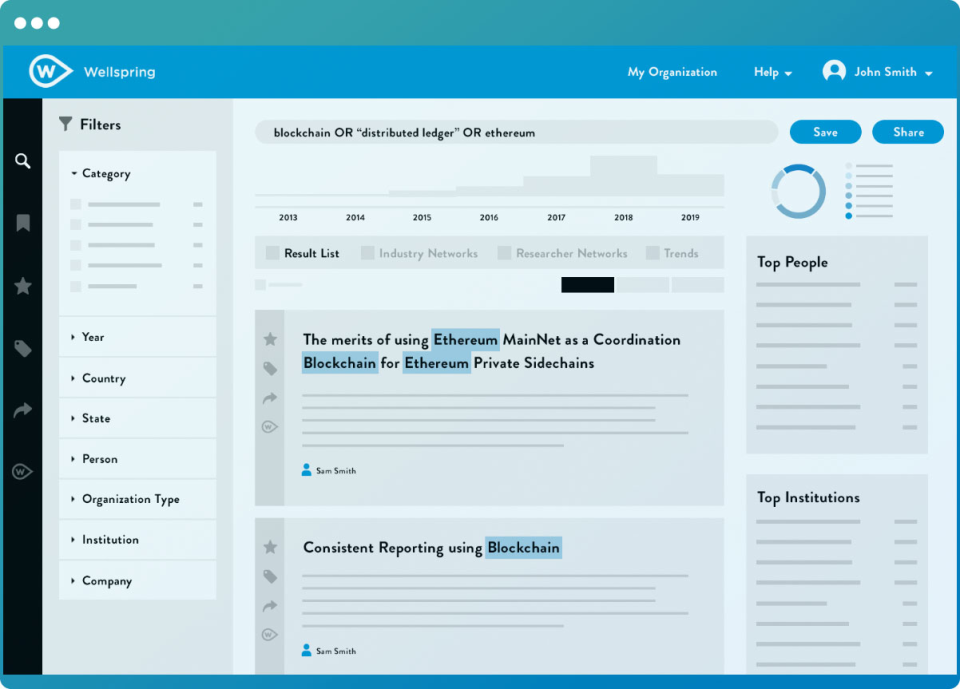Click the black progress indicator below the tabs
This screenshot has height=689, width=960.
coord(587,284)
